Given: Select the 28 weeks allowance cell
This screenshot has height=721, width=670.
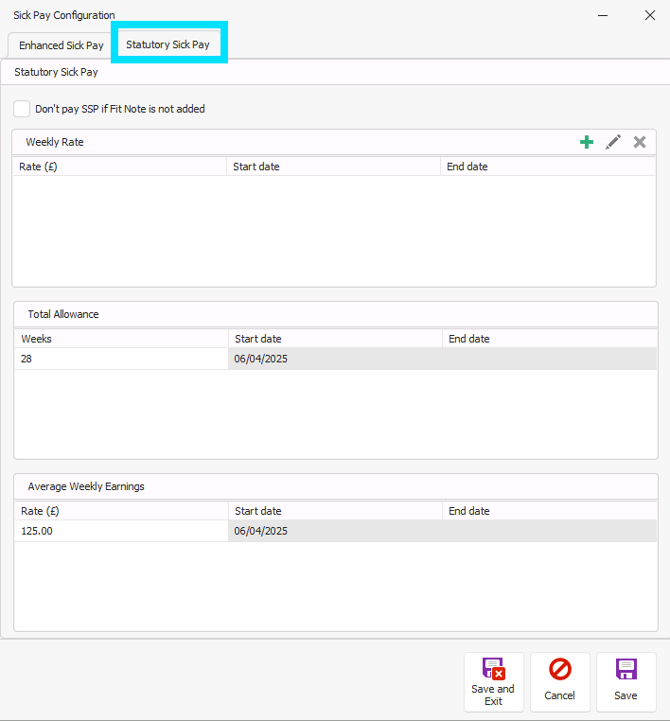Looking at the screenshot, I should pos(121,359).
